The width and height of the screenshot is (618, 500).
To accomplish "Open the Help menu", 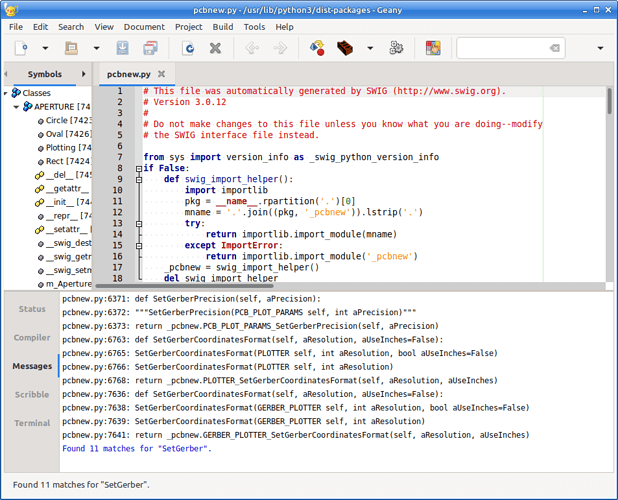I will tap(284, 27).
